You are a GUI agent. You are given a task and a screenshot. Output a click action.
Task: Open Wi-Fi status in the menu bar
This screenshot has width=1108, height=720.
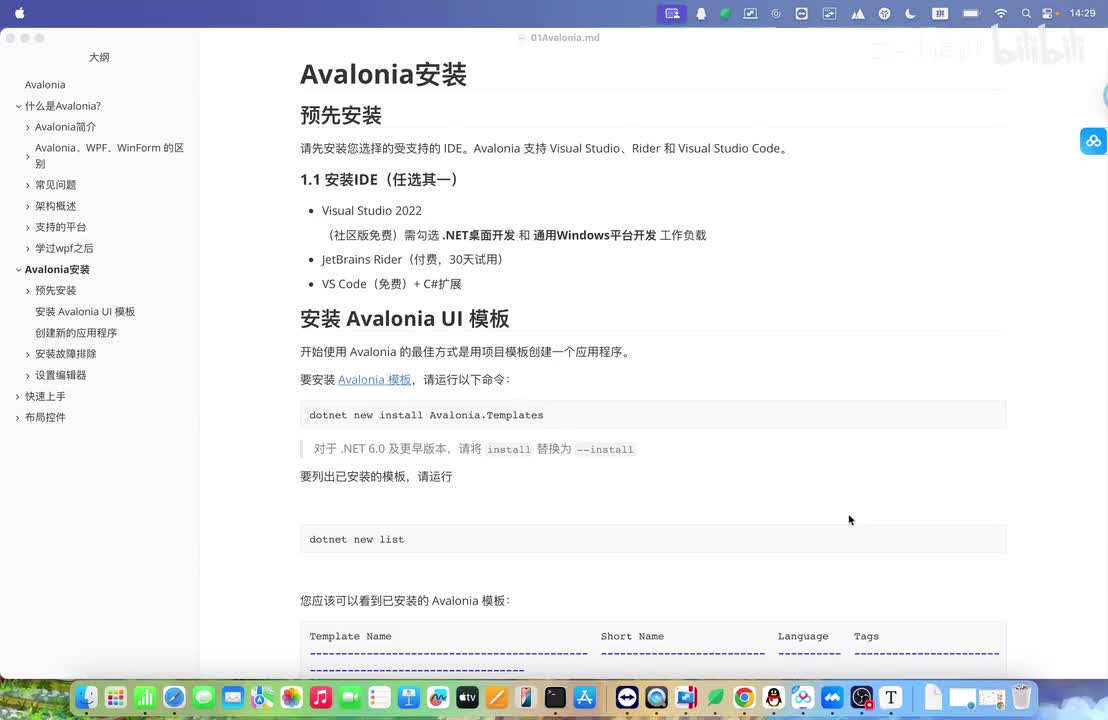1001,13
